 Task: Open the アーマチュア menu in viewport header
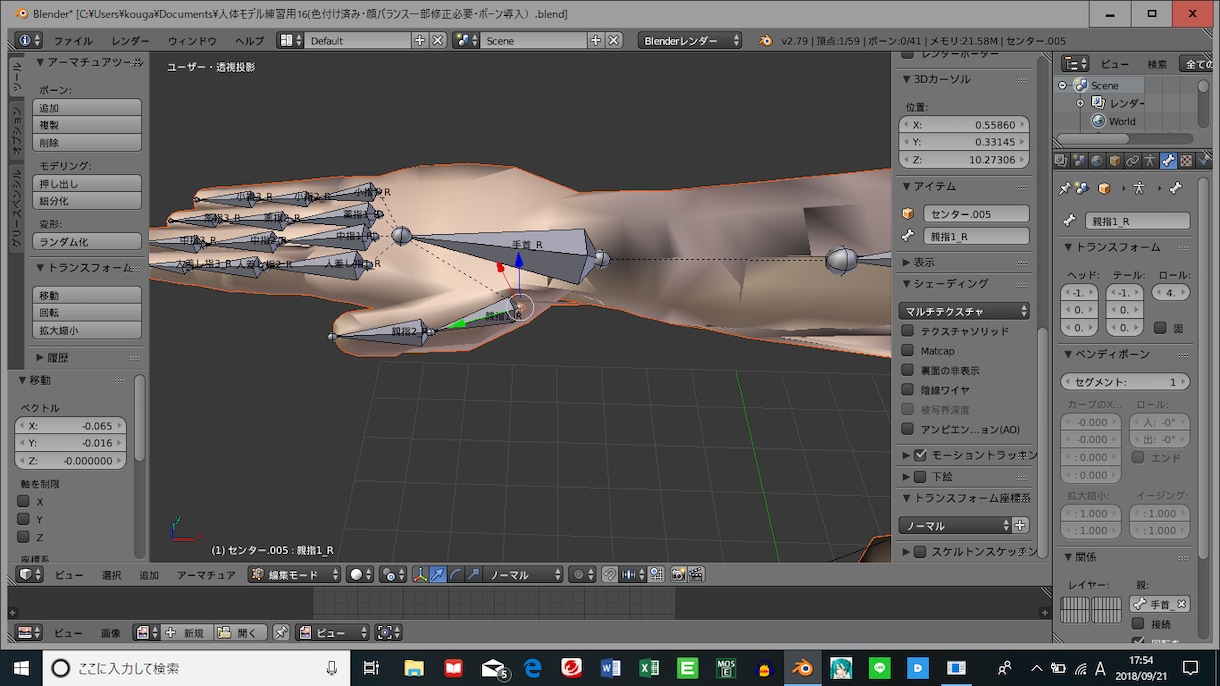click(206, 575)
